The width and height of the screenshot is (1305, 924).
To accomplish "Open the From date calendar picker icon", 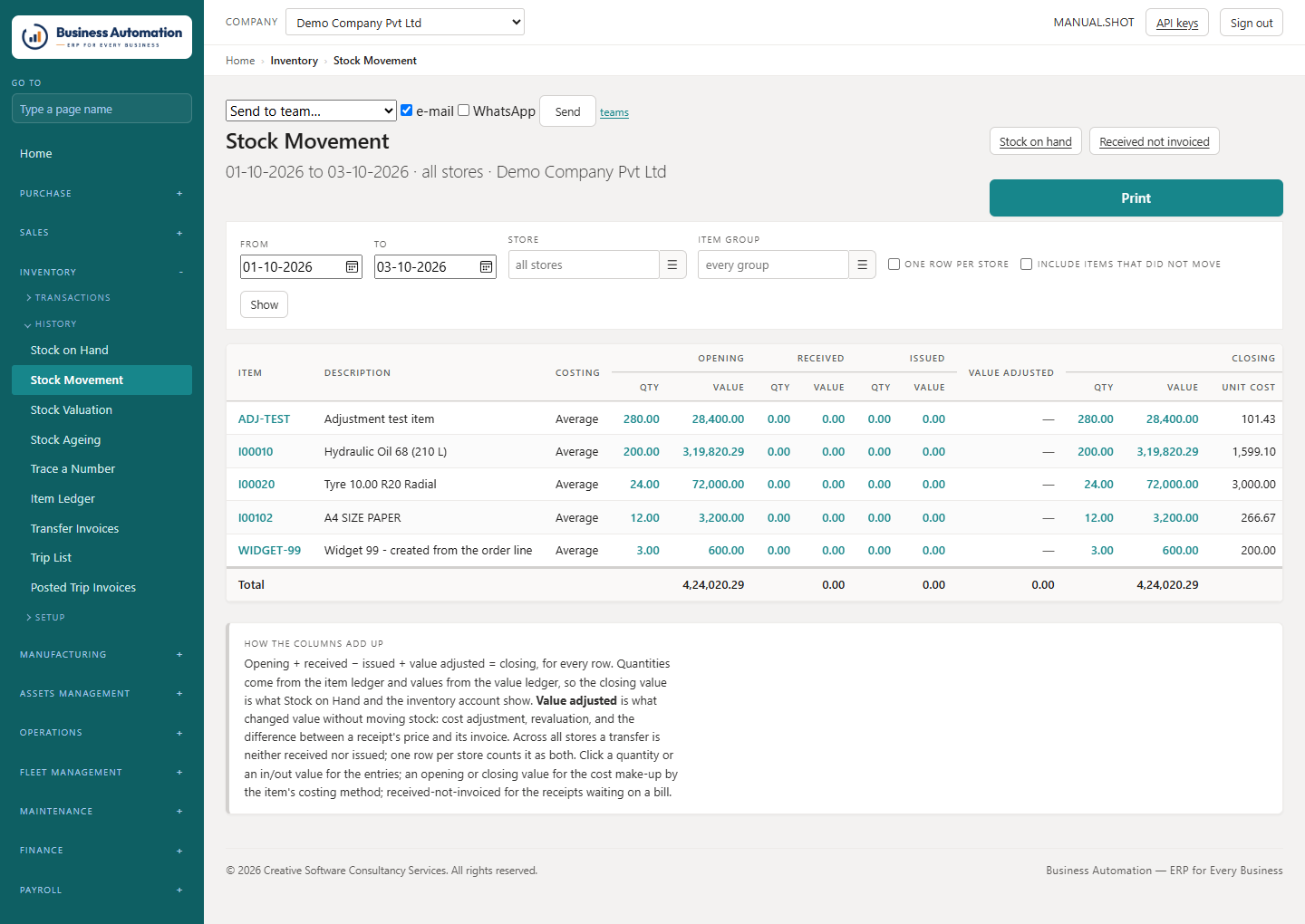I will pyautogui.click(x=352, y=267).
